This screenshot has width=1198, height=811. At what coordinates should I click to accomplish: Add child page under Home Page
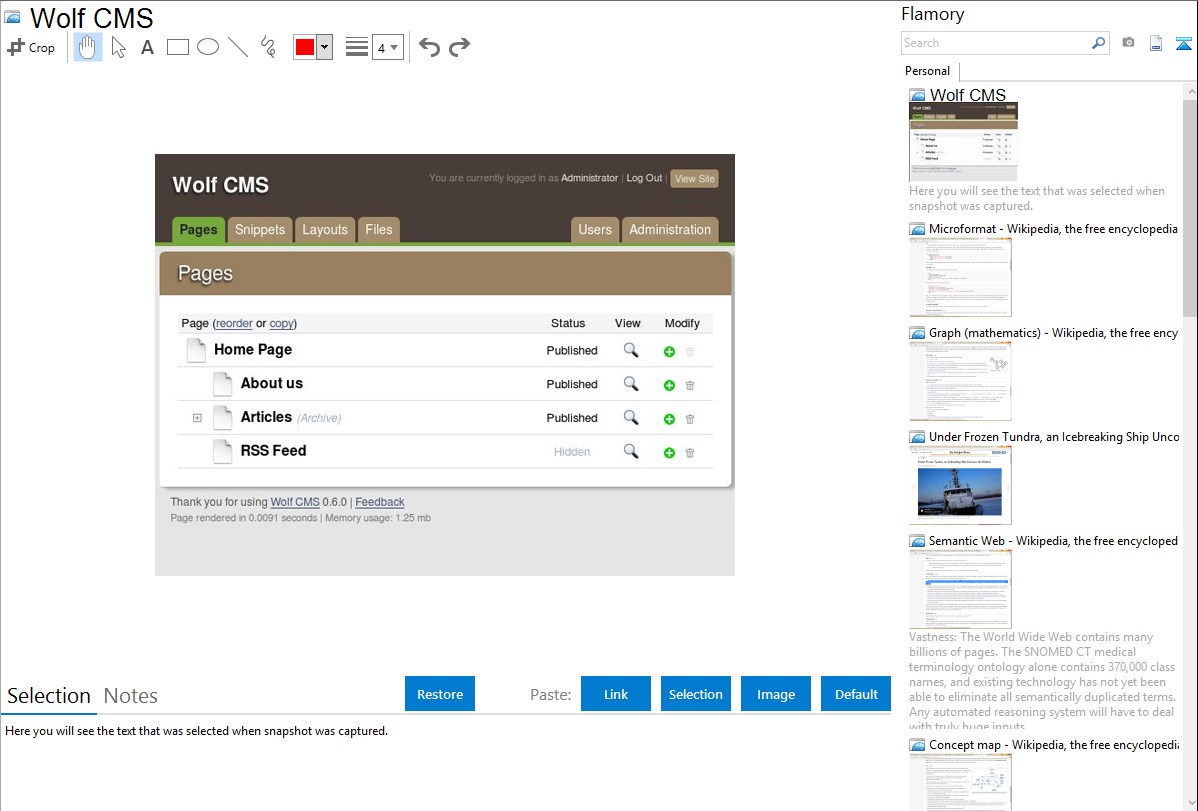(x=669, y=352)
